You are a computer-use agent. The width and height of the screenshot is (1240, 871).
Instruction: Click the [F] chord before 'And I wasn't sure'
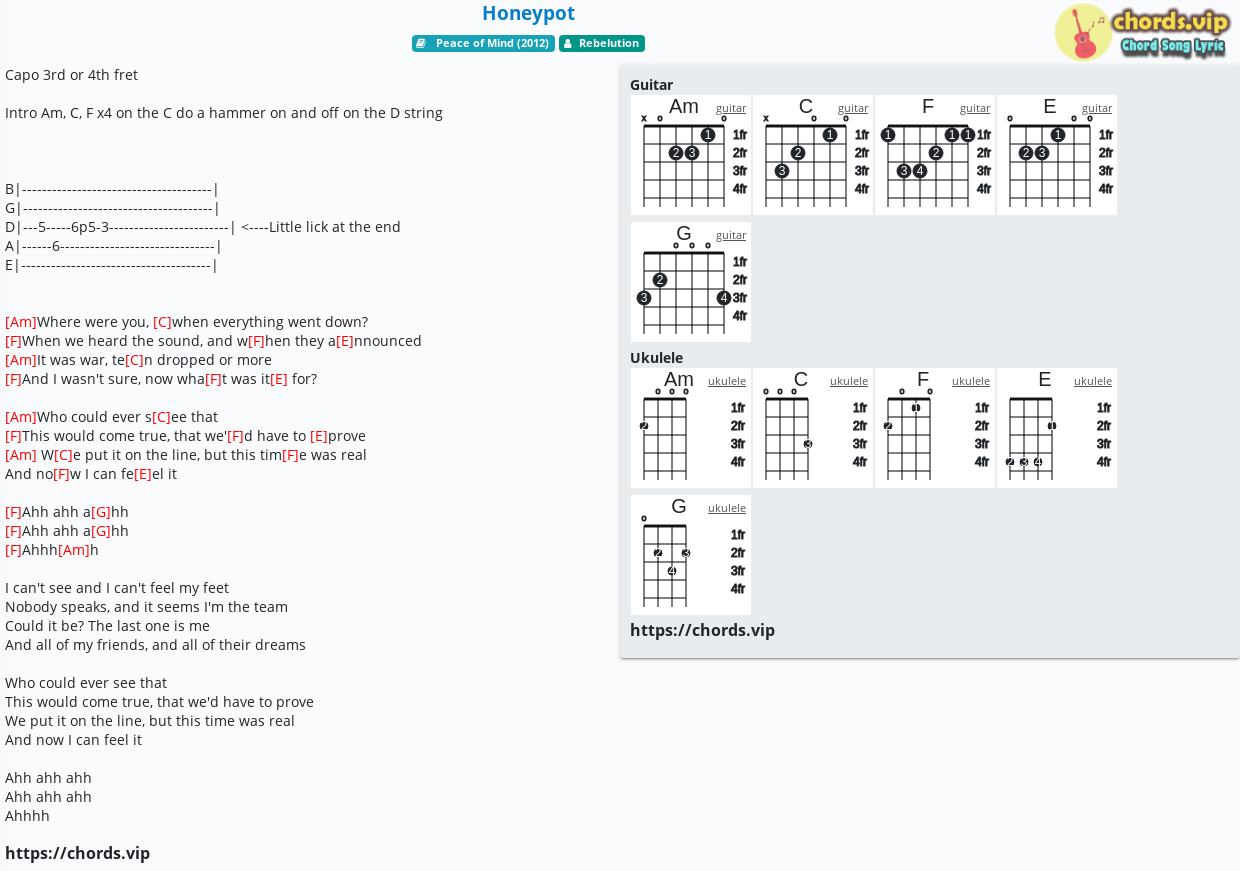click(x=13, y=379)
